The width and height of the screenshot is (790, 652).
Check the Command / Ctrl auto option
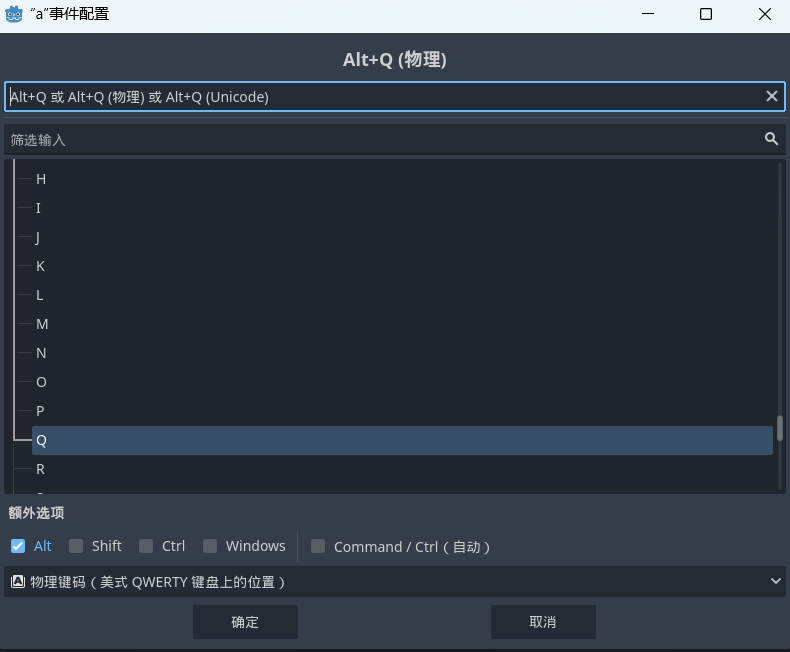(x=318, y=546)
